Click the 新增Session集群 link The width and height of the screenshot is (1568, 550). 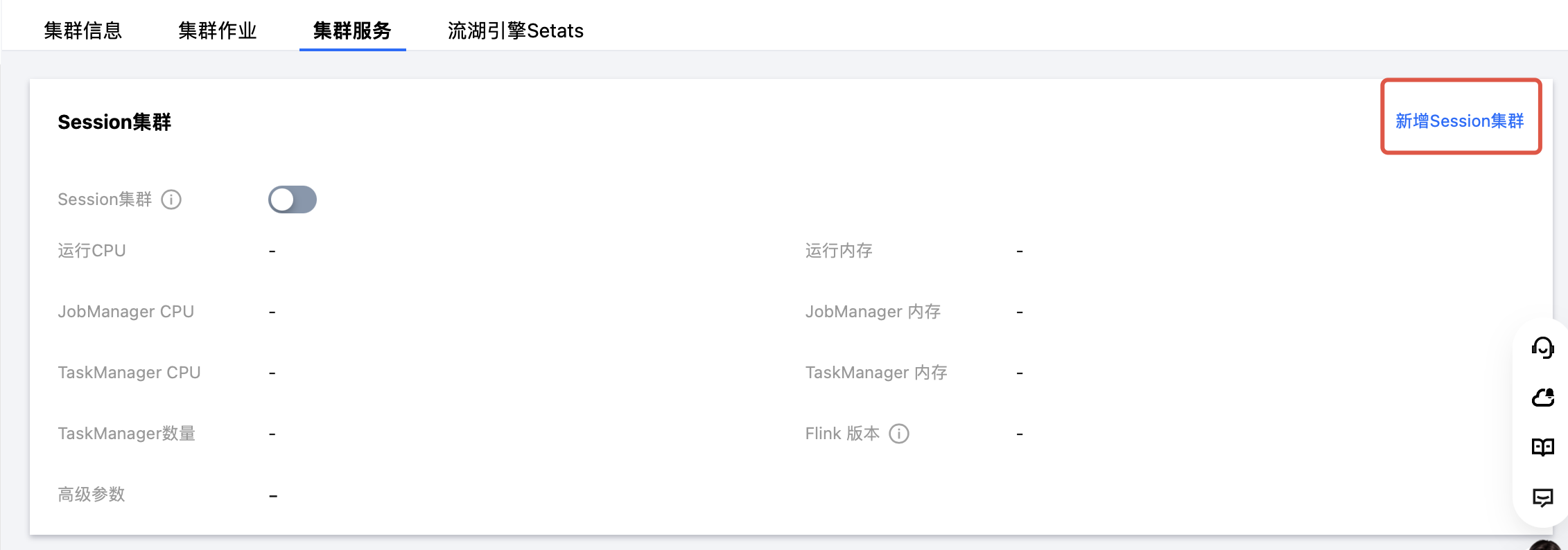click(1460, 121)
